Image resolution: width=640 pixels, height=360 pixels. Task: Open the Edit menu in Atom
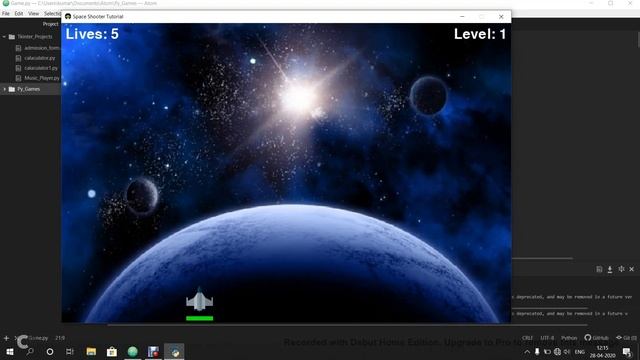[x=19, y=13]
